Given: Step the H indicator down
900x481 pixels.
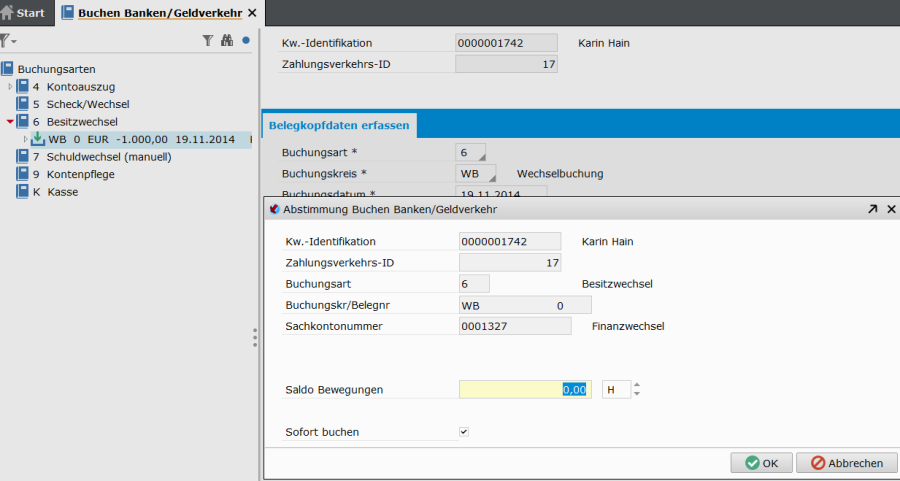Looking at the screenshot, I should point(637,394).
